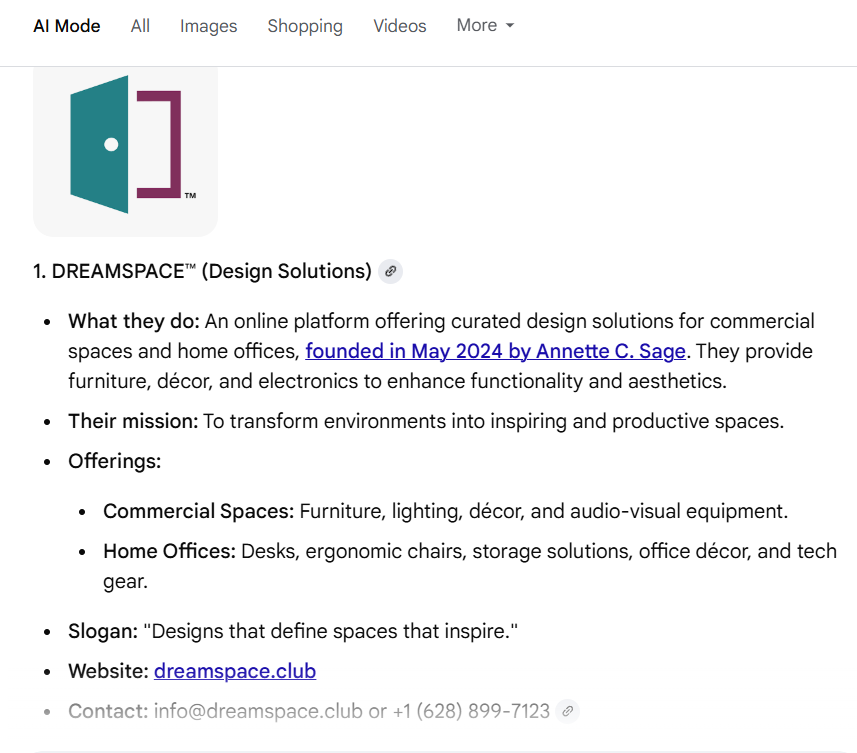857x753 pixels.
Task: Open the AI Mode tab
Action: click(x=67, y=26)
